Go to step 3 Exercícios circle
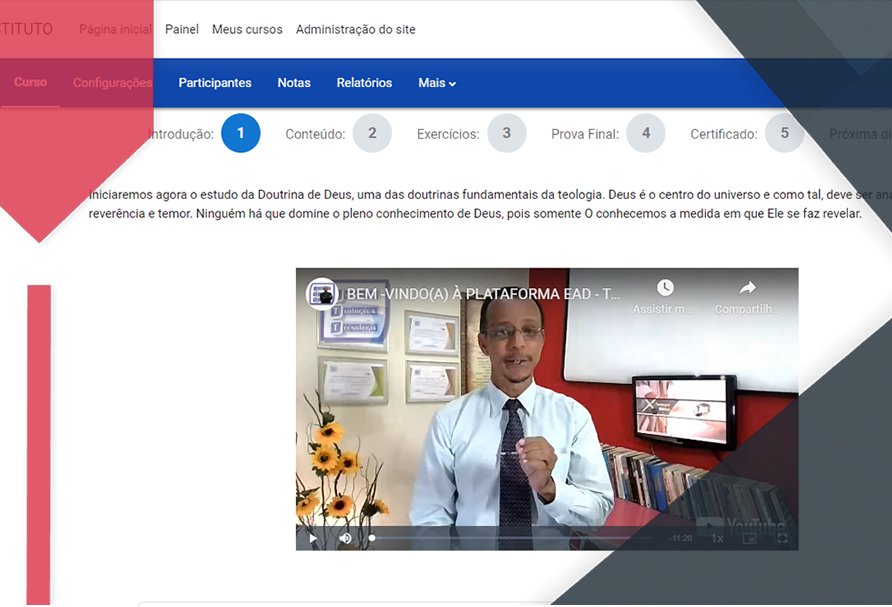The width and height of the screenshot is (892, 607). click(507, 134)
